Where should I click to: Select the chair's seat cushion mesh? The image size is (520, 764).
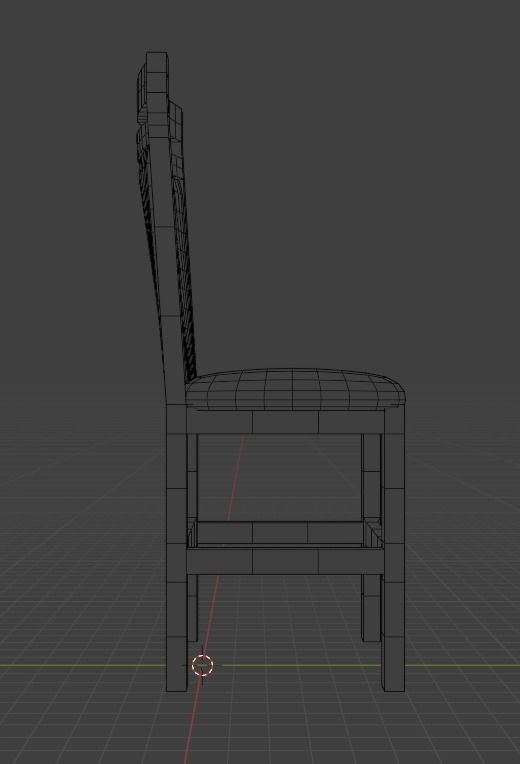[295, 389]
